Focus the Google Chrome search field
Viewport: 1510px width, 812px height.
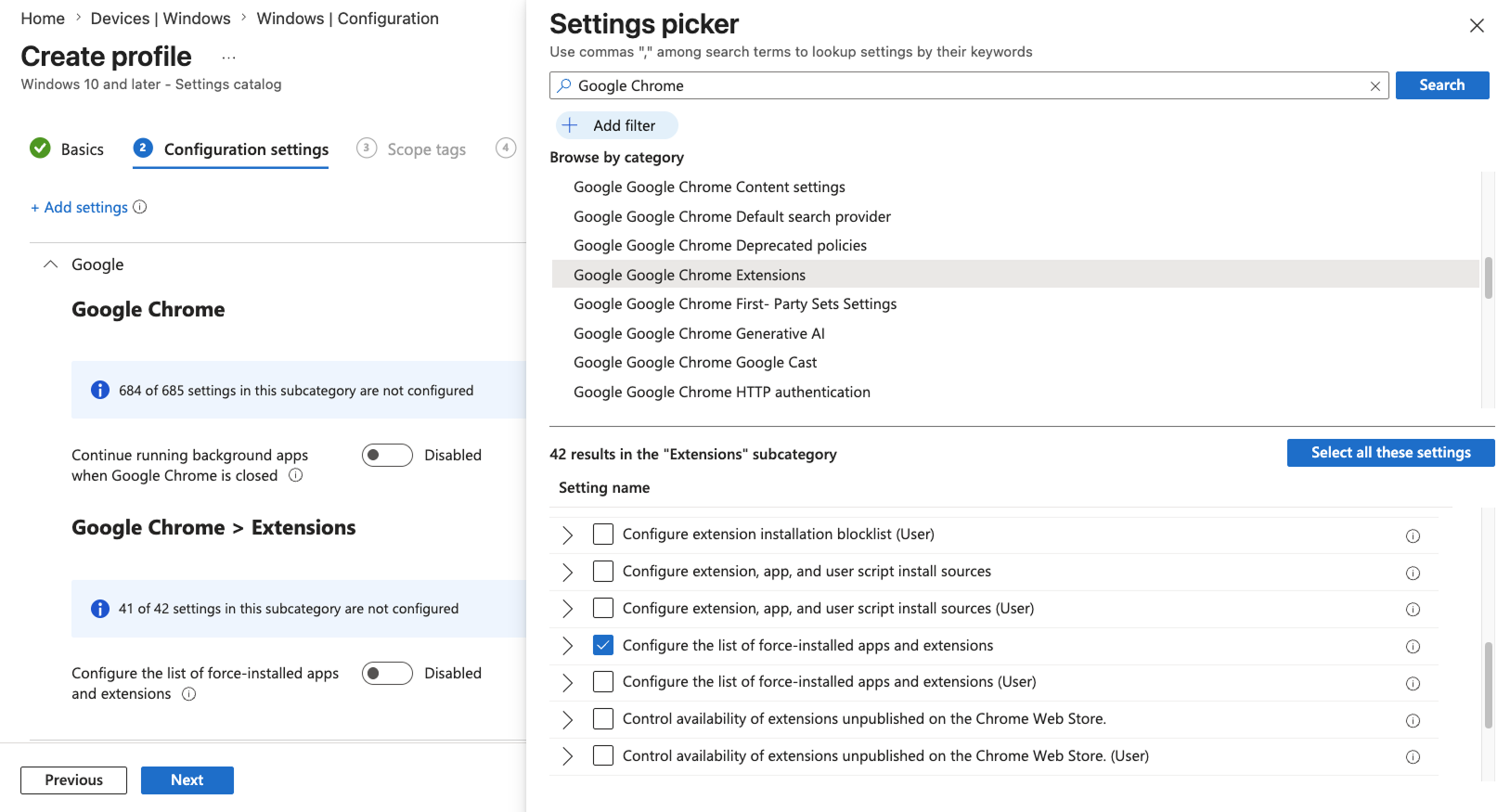(x=969, y=85)
